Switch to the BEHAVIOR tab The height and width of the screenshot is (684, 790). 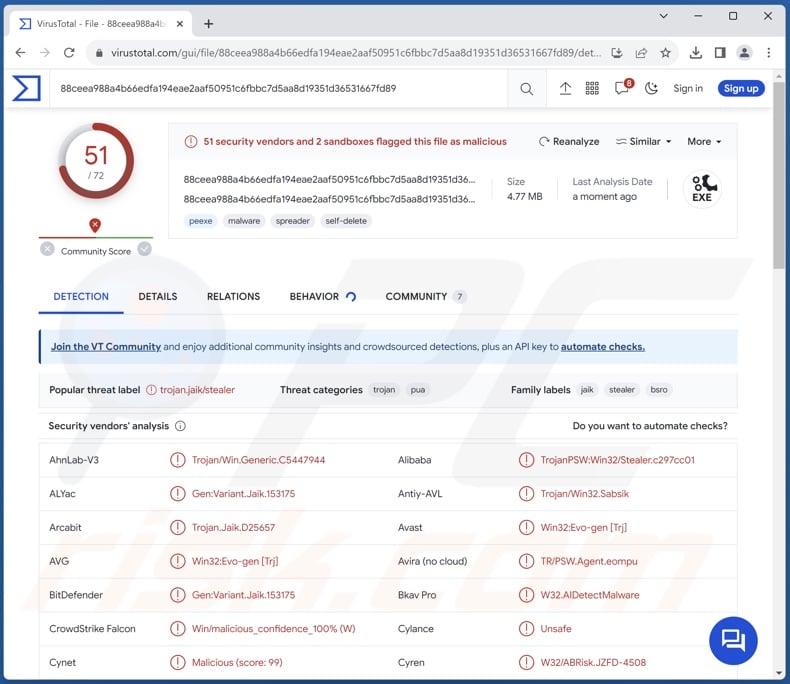[x=322, y=297]
